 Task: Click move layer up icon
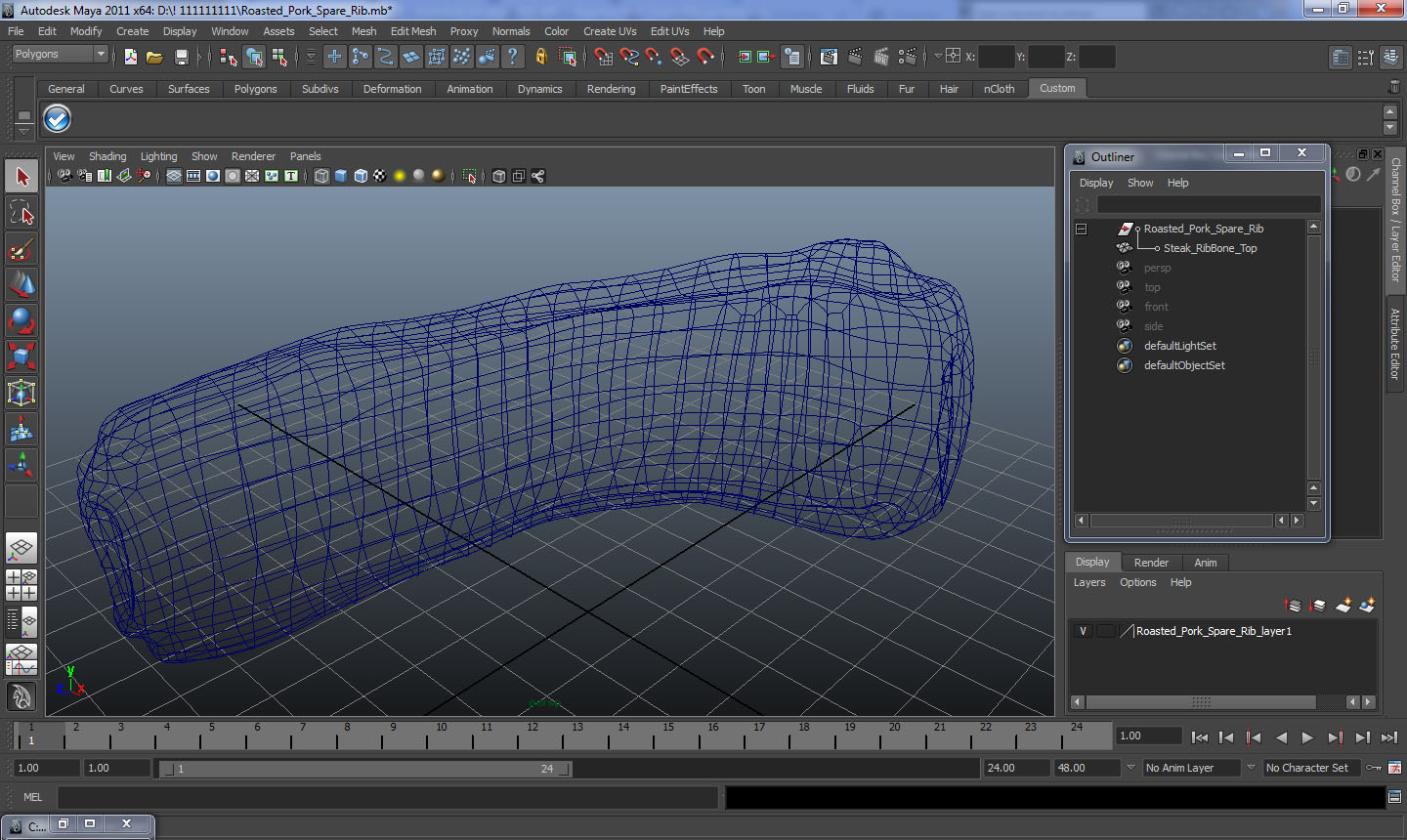[1293, 606]
